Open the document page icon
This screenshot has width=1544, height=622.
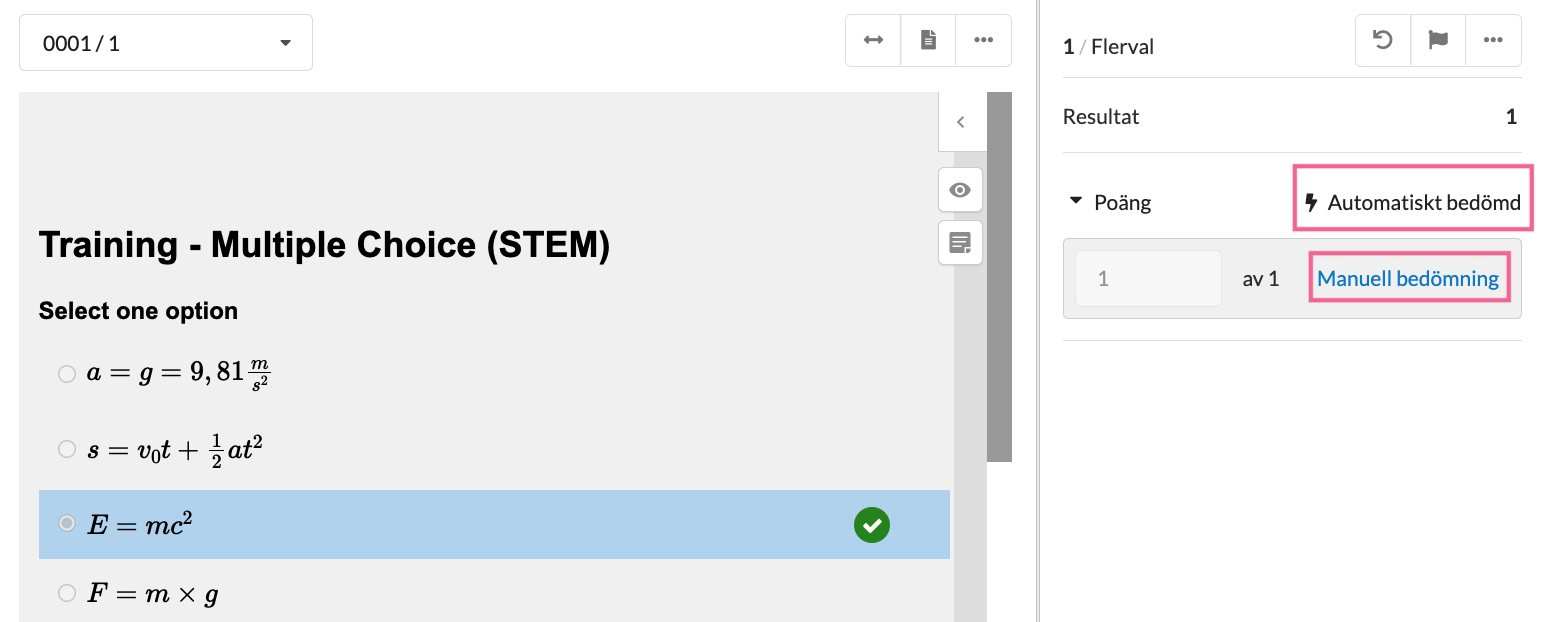tap(929, 41)
